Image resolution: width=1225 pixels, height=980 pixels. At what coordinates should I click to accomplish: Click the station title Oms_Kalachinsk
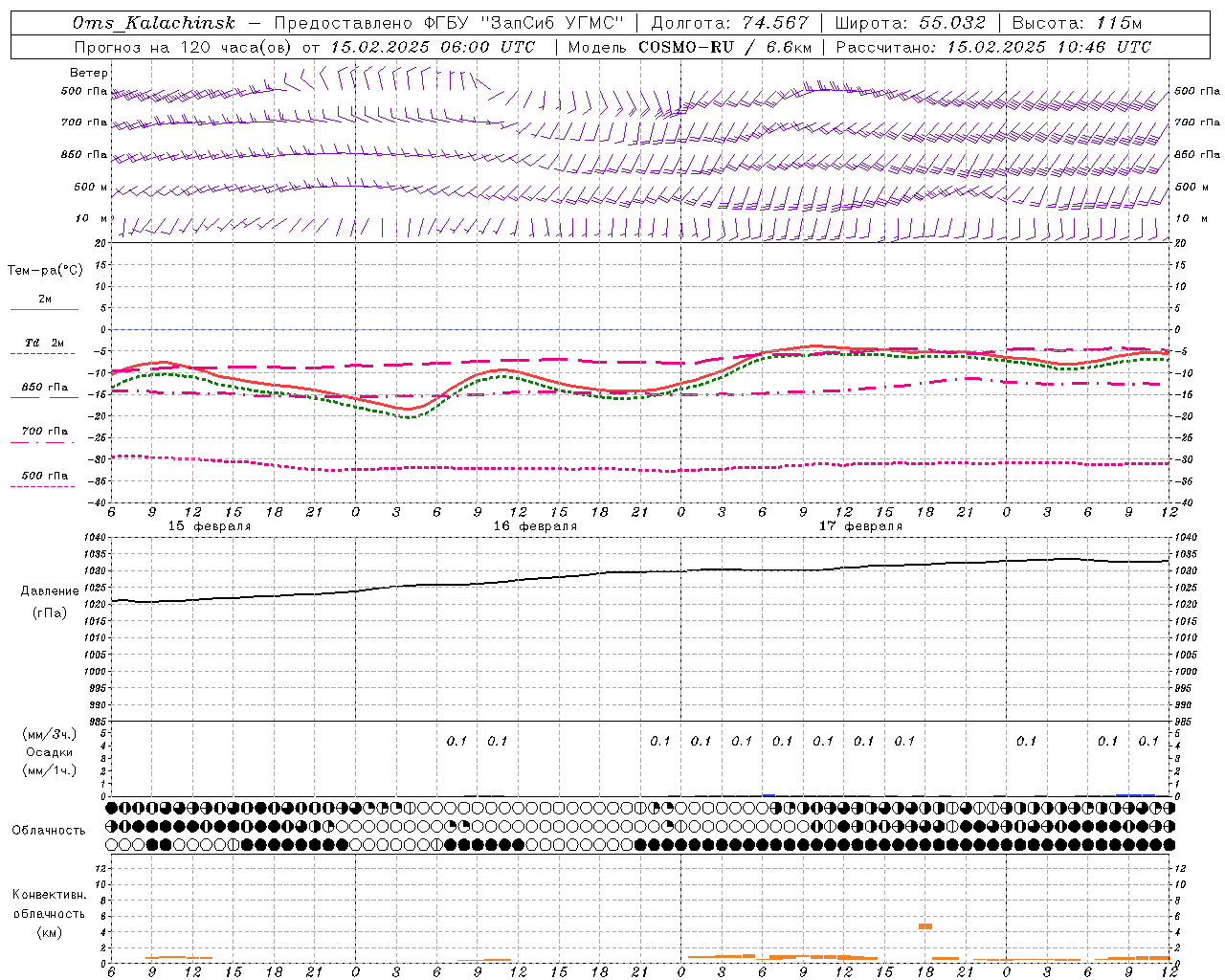click(153, 24)
